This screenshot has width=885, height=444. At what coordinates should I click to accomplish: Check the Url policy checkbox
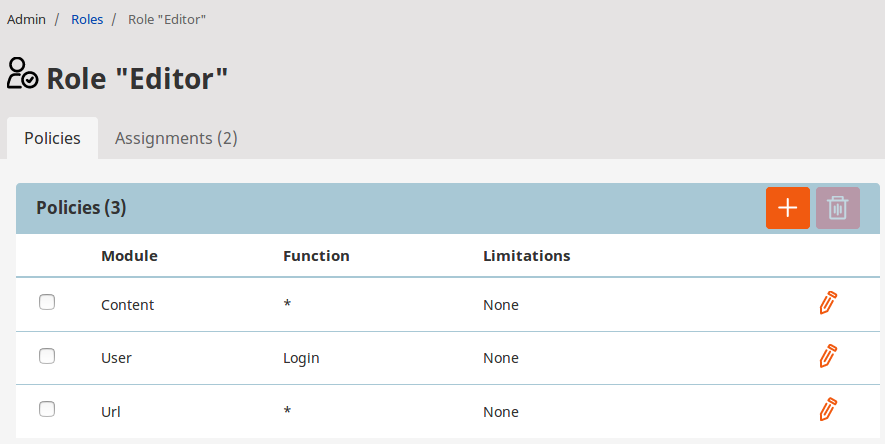47,409
